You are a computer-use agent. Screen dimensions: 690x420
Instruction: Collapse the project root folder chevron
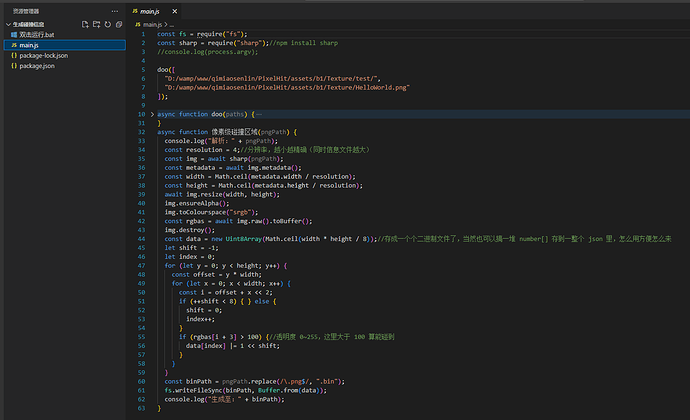(x=6, y=22)
